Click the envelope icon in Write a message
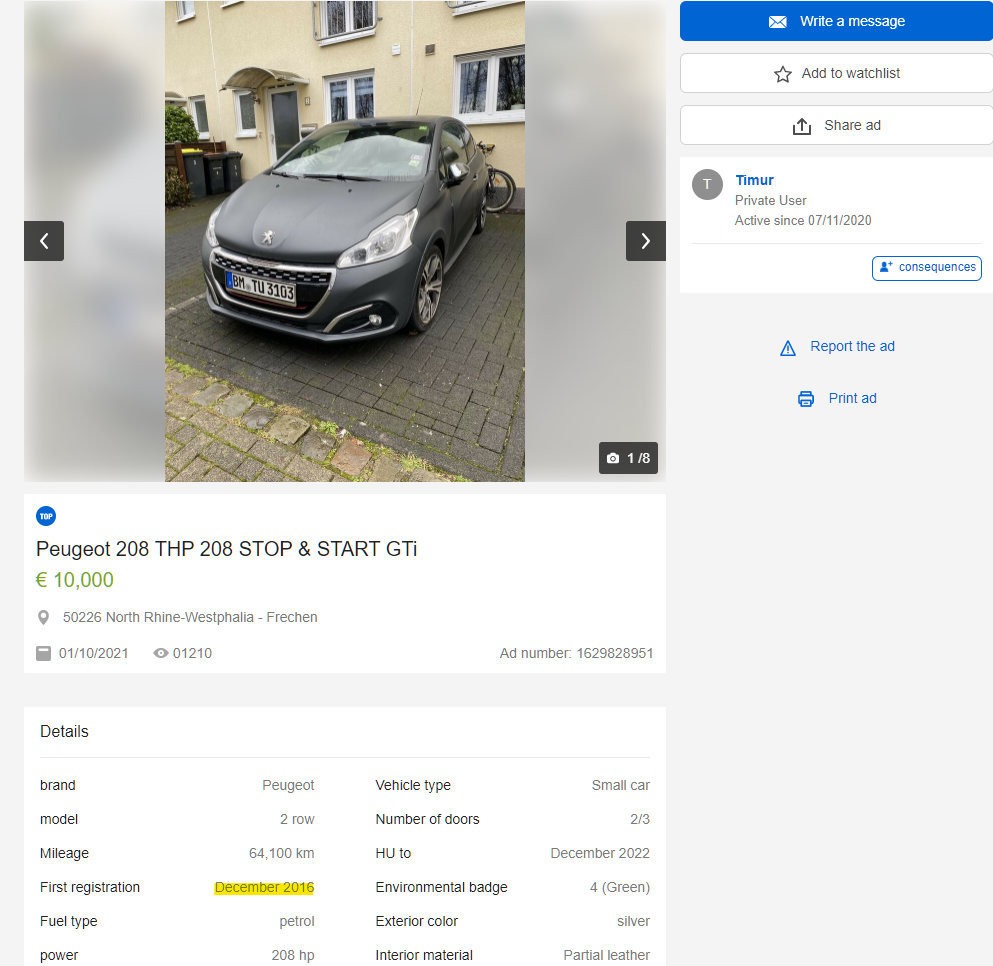Viewport: 993px width, 966px height. click(778, 22)
